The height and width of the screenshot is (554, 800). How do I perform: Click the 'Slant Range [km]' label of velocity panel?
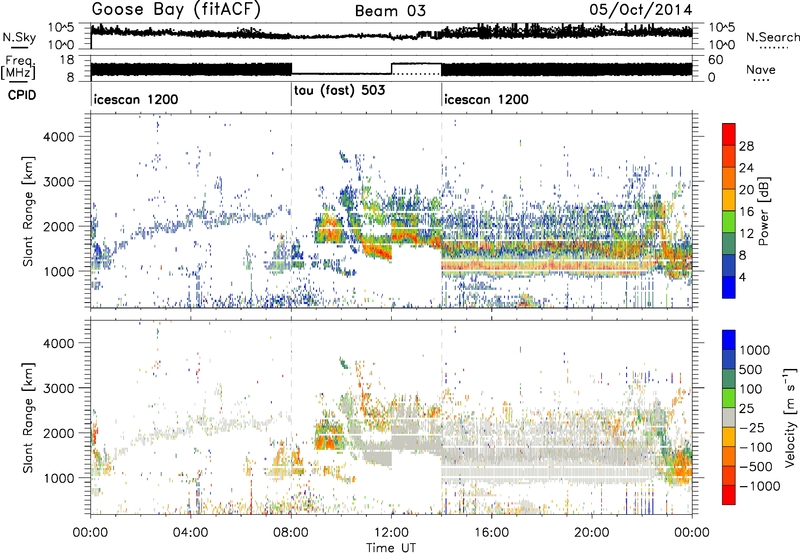coord(28,417)
